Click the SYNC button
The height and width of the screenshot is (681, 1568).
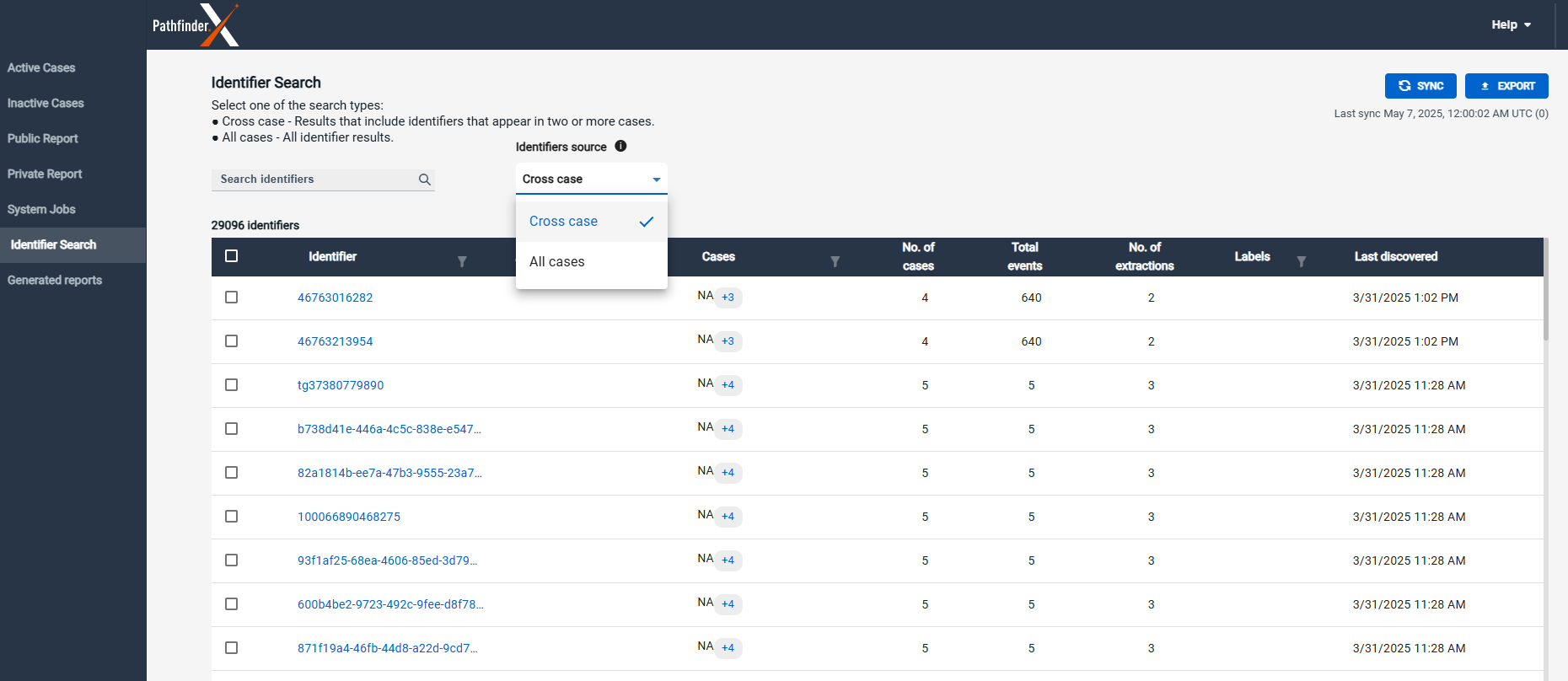[x=1420, y=86]
